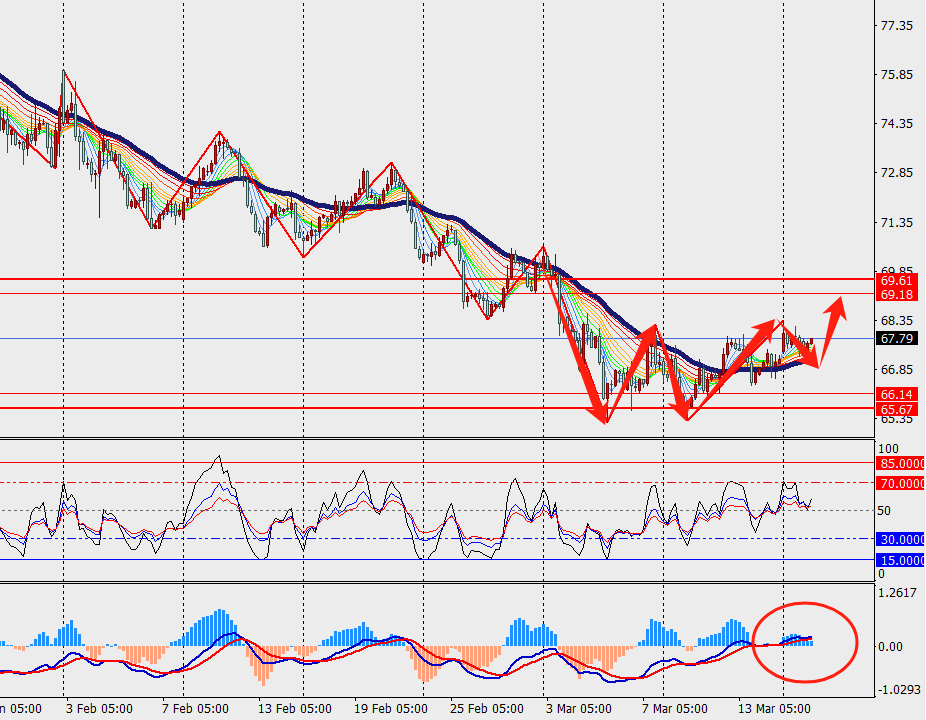
Task: Select the red 69.61 resistance level label
Action: click(x=898, y=281)
